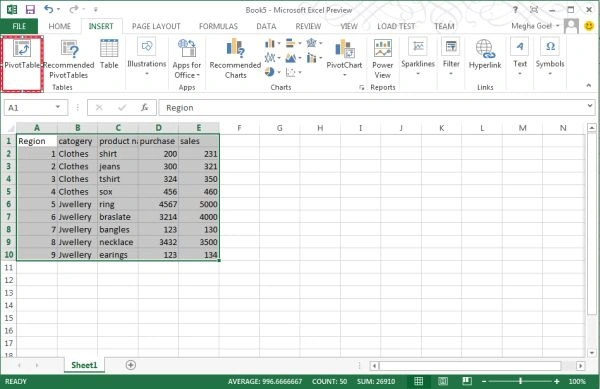Click the PivotTable button

(x=22, y=63)
